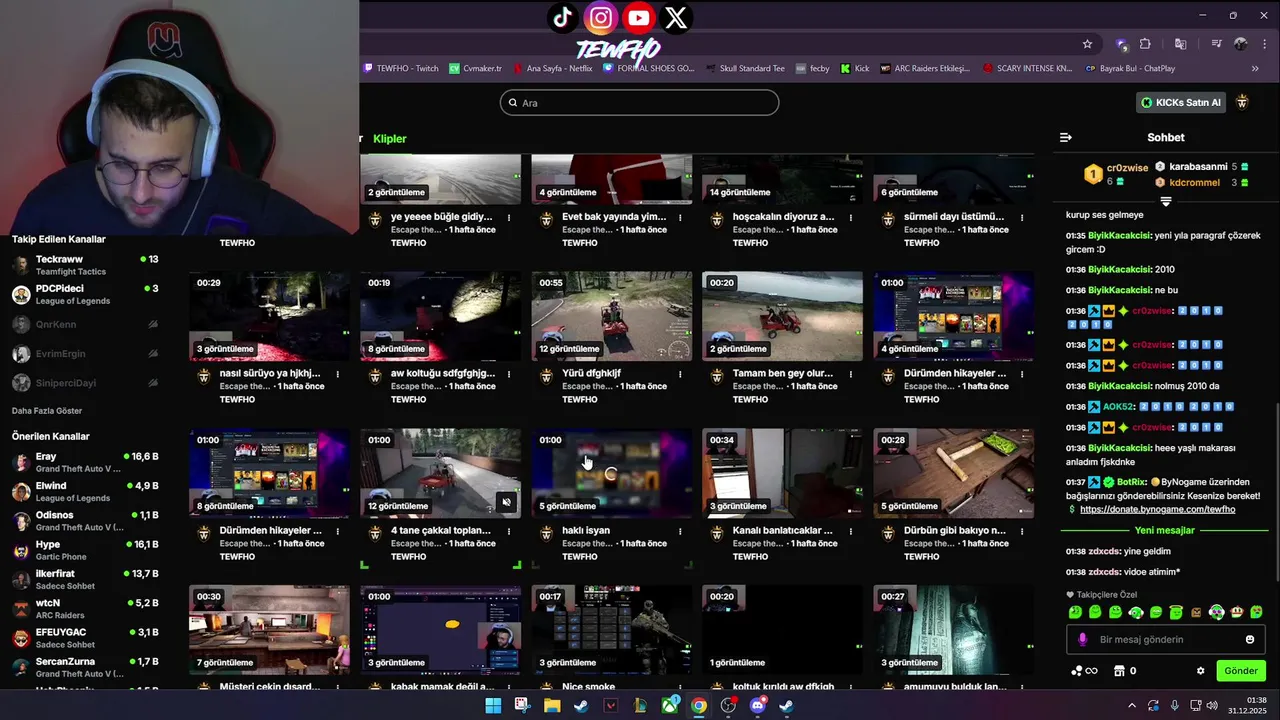This screenshot has height=720, width=1280.
Task: Click the username 'zdxcds' in 'yine geldim' message
Action: pyautogui.click(x=1103, y=551)
